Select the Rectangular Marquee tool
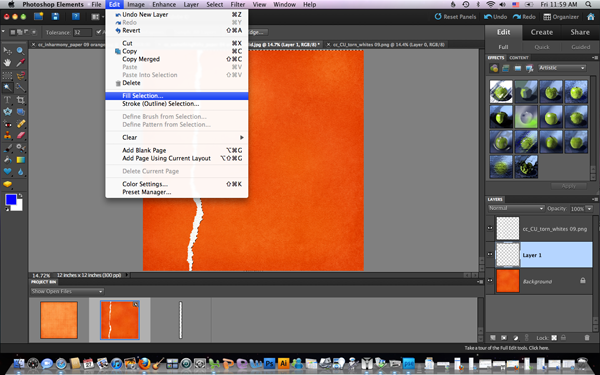 [7, 75]
